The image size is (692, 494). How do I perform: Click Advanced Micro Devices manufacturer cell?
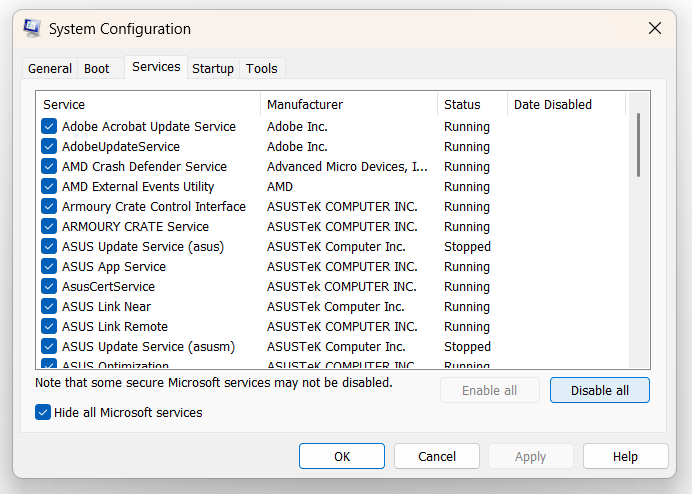click(347, 166)
